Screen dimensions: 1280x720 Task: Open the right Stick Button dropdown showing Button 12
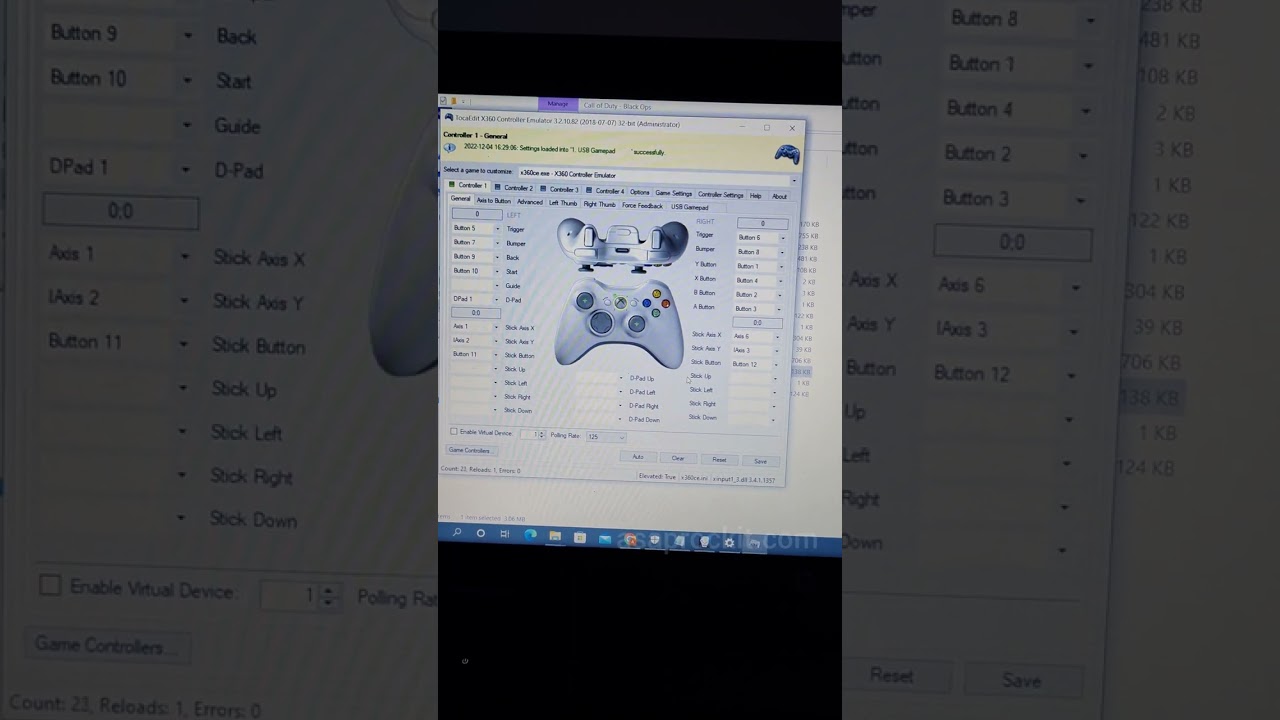click(756, 364)
